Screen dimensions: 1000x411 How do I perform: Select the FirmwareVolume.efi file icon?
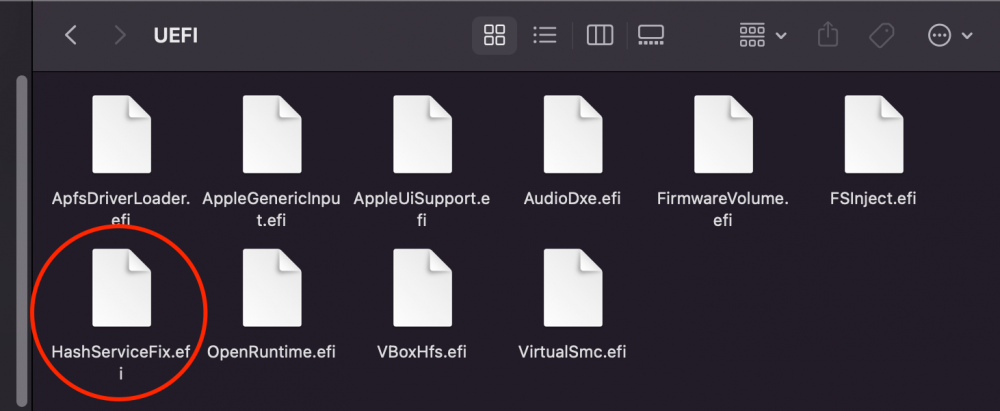[723, 134]
